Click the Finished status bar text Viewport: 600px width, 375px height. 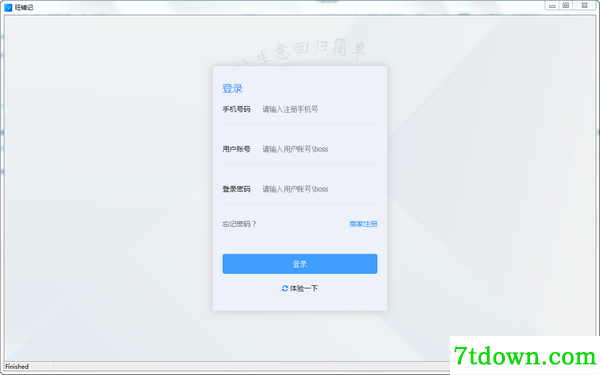point(17,367)
